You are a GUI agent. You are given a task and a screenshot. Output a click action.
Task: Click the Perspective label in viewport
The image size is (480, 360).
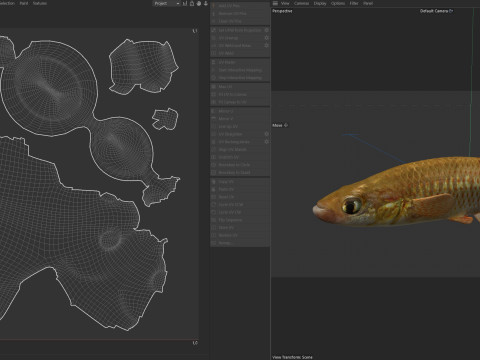pyautogui.click(x=282, y=11)
